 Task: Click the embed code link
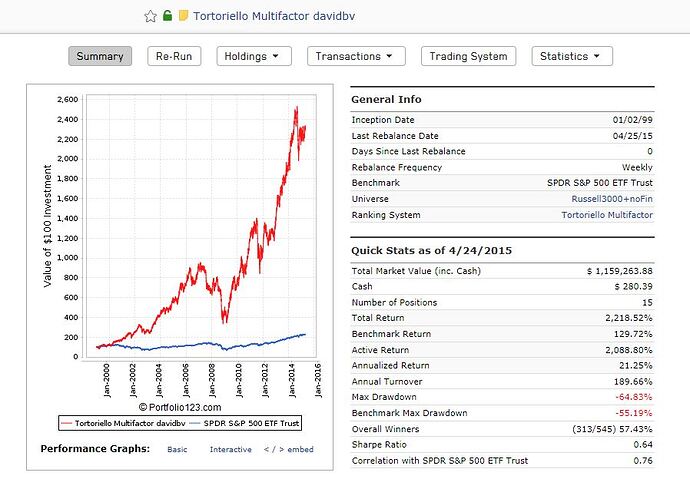289,450
